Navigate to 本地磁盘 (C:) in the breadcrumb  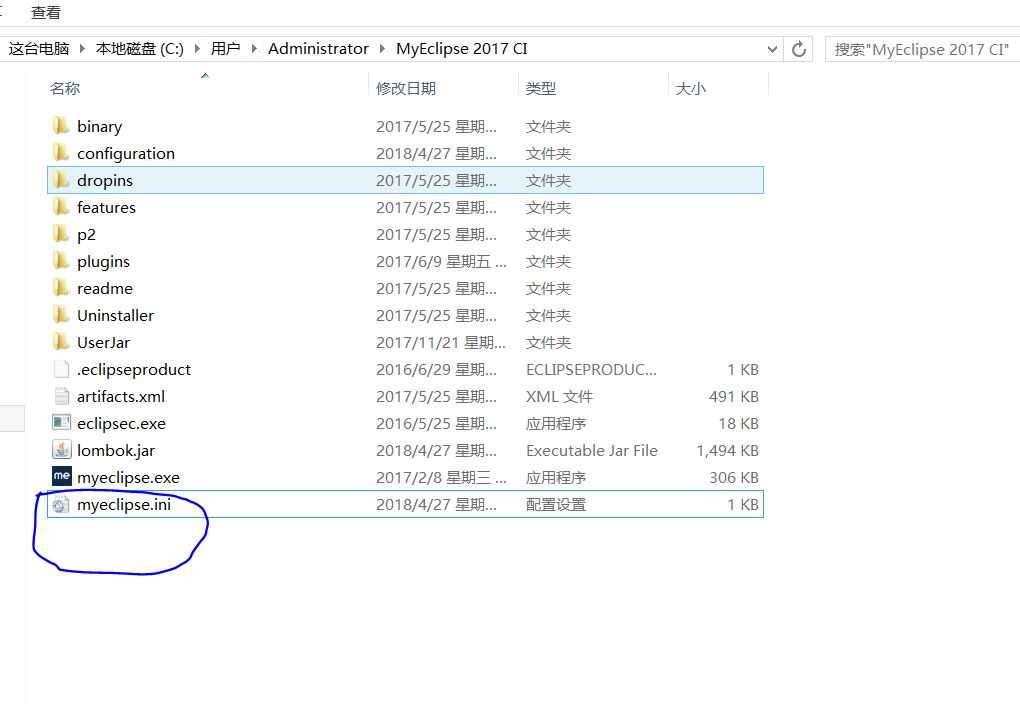pyautogui.click(x=140, y=49)
